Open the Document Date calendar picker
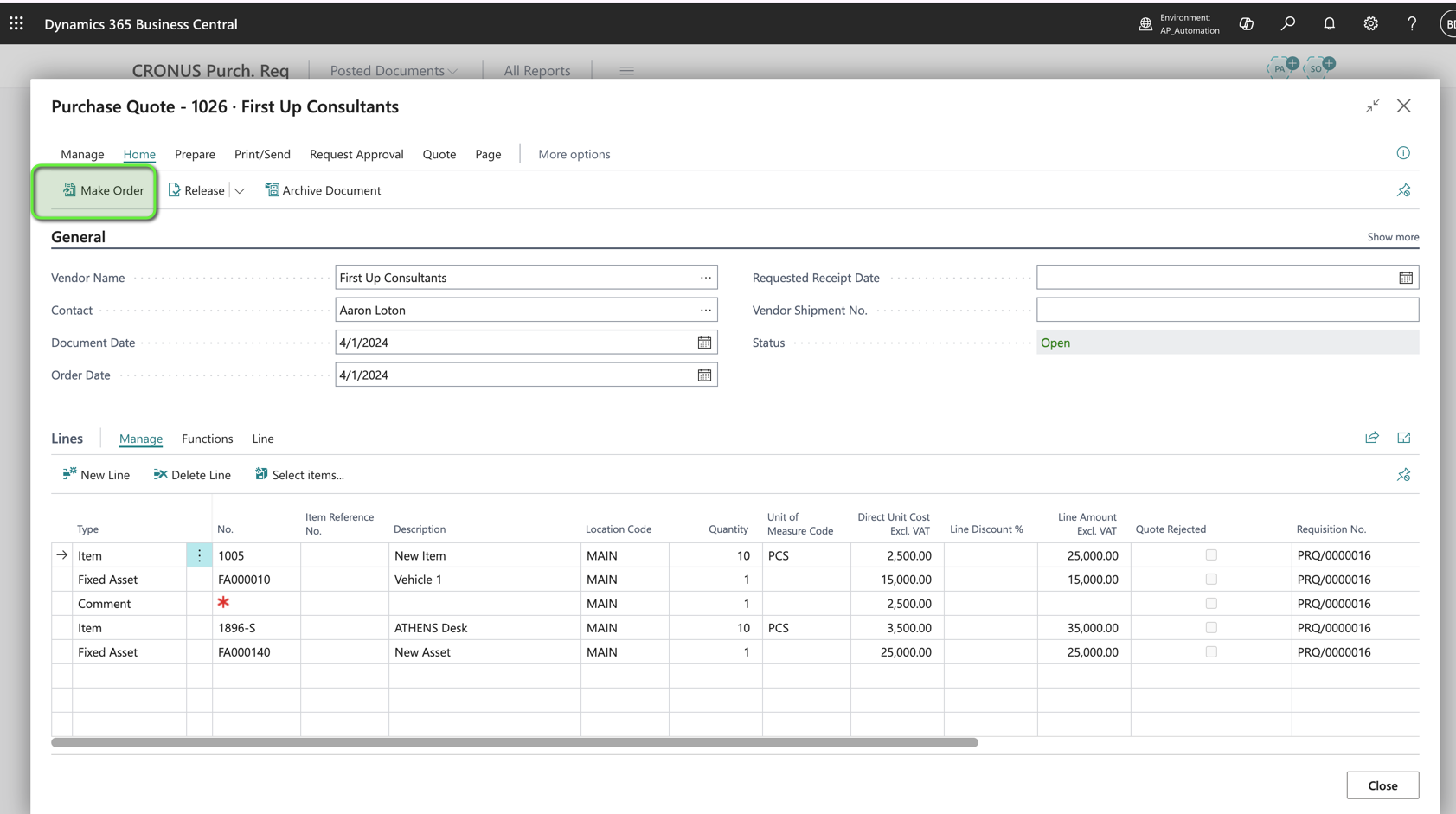 [704, 343]
